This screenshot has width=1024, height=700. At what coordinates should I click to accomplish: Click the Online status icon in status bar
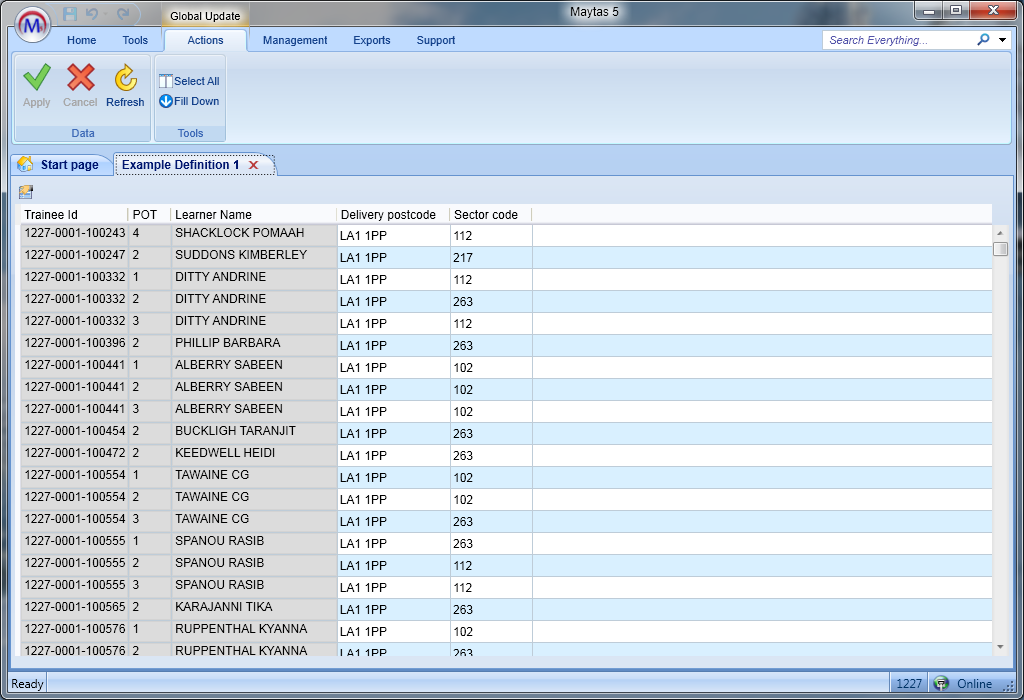941,684
